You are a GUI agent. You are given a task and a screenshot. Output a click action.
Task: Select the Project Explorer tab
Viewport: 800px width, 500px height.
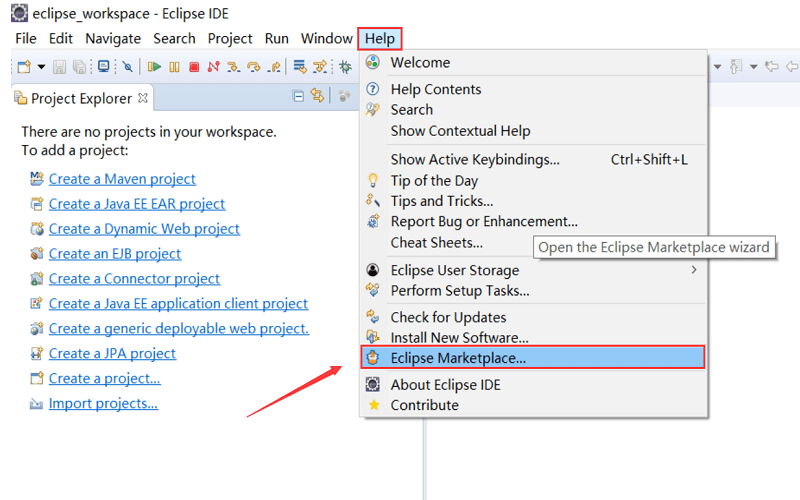[x=81, y=98]
